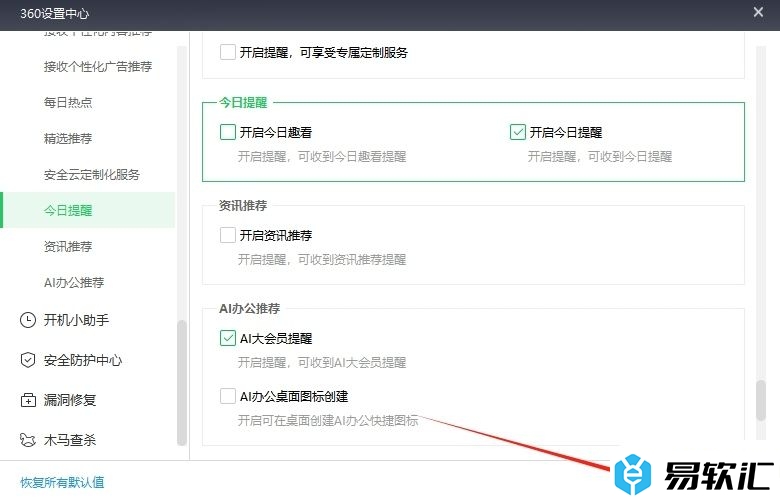The height and width of the screenshot is (500, 780).
Task: Click the main panel scrollbar thumb
Action: coord(761,400)
